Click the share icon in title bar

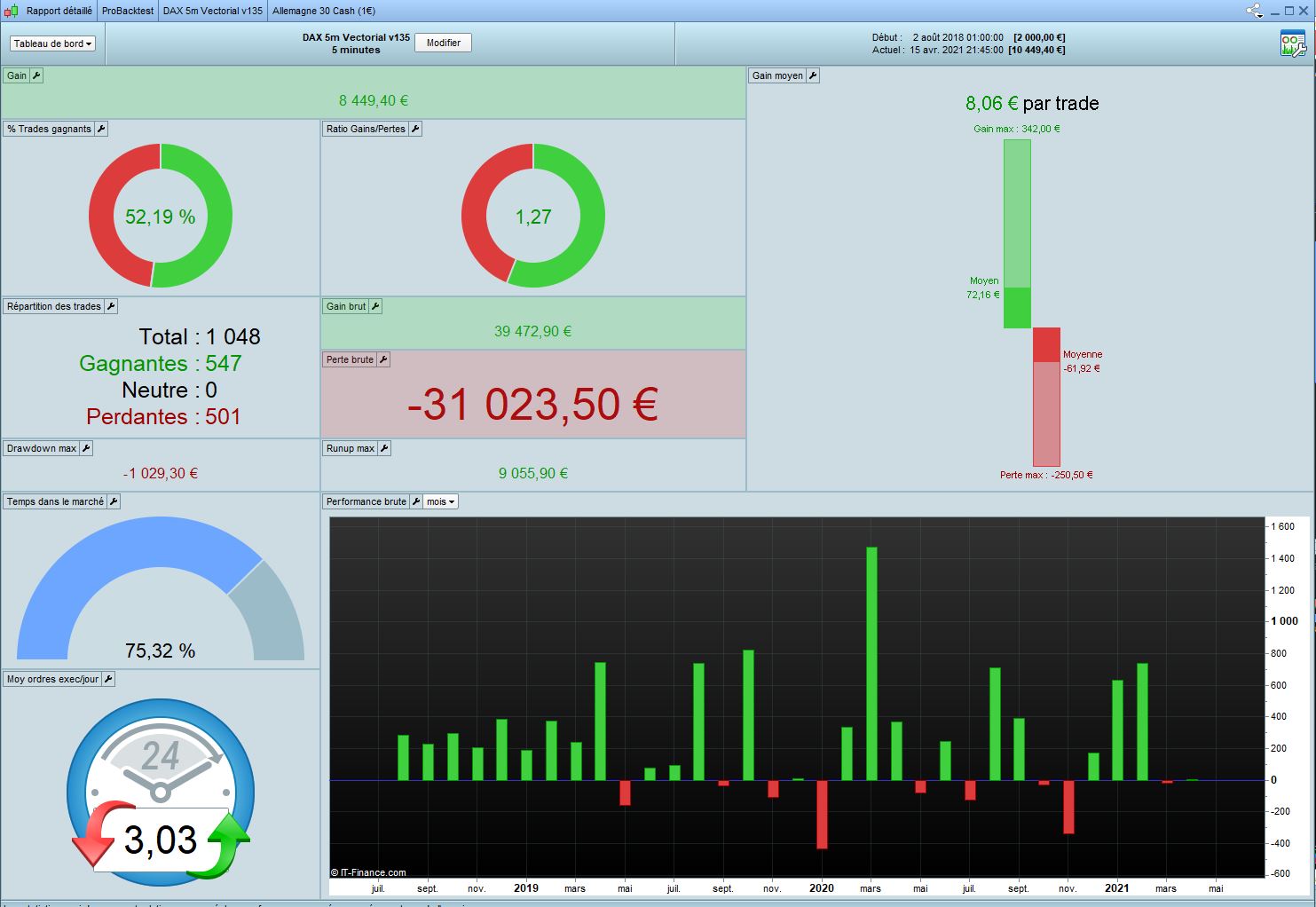[x=1253, y=11]
